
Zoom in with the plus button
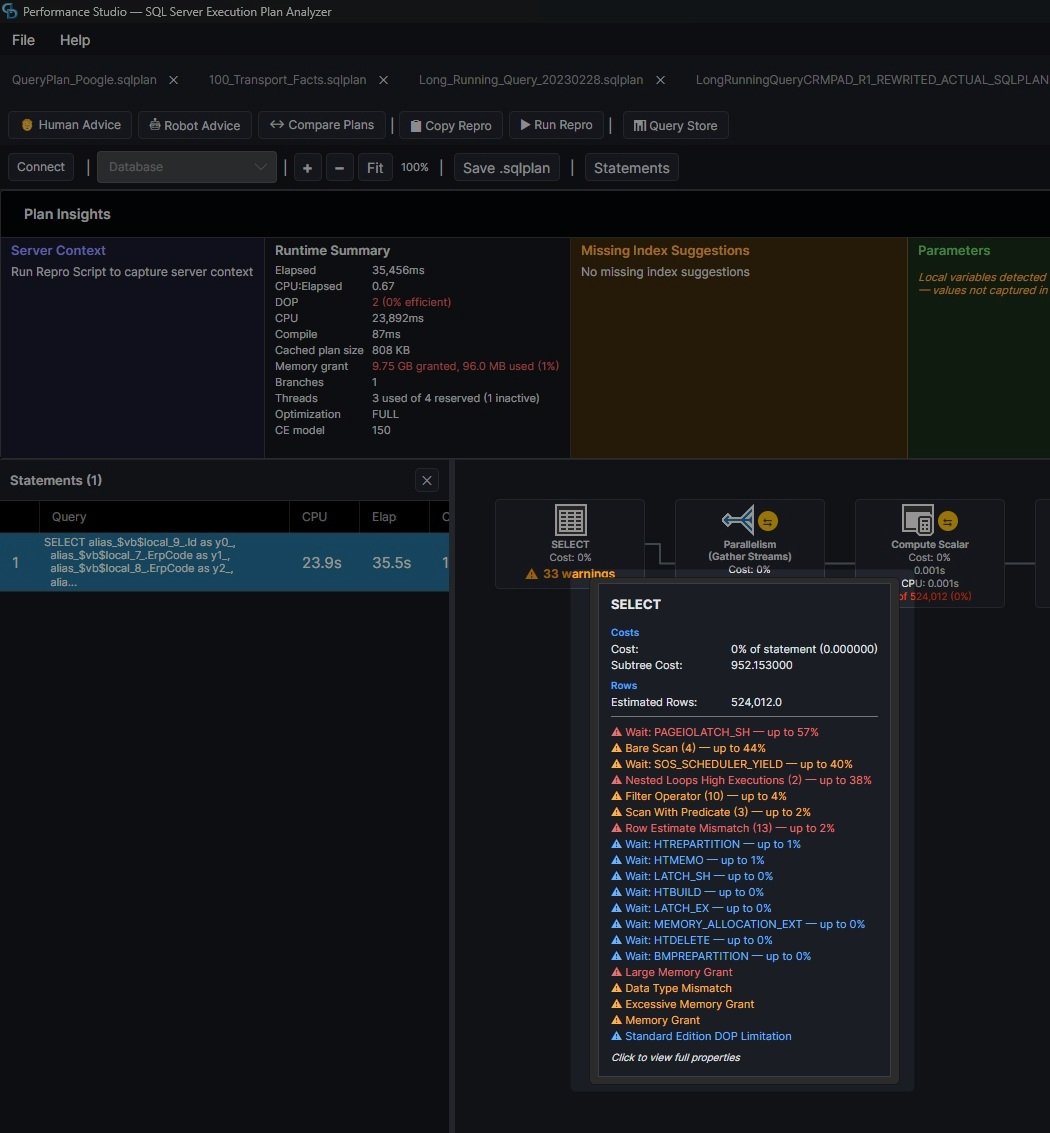pyautogui.click(x=307, y=168)
